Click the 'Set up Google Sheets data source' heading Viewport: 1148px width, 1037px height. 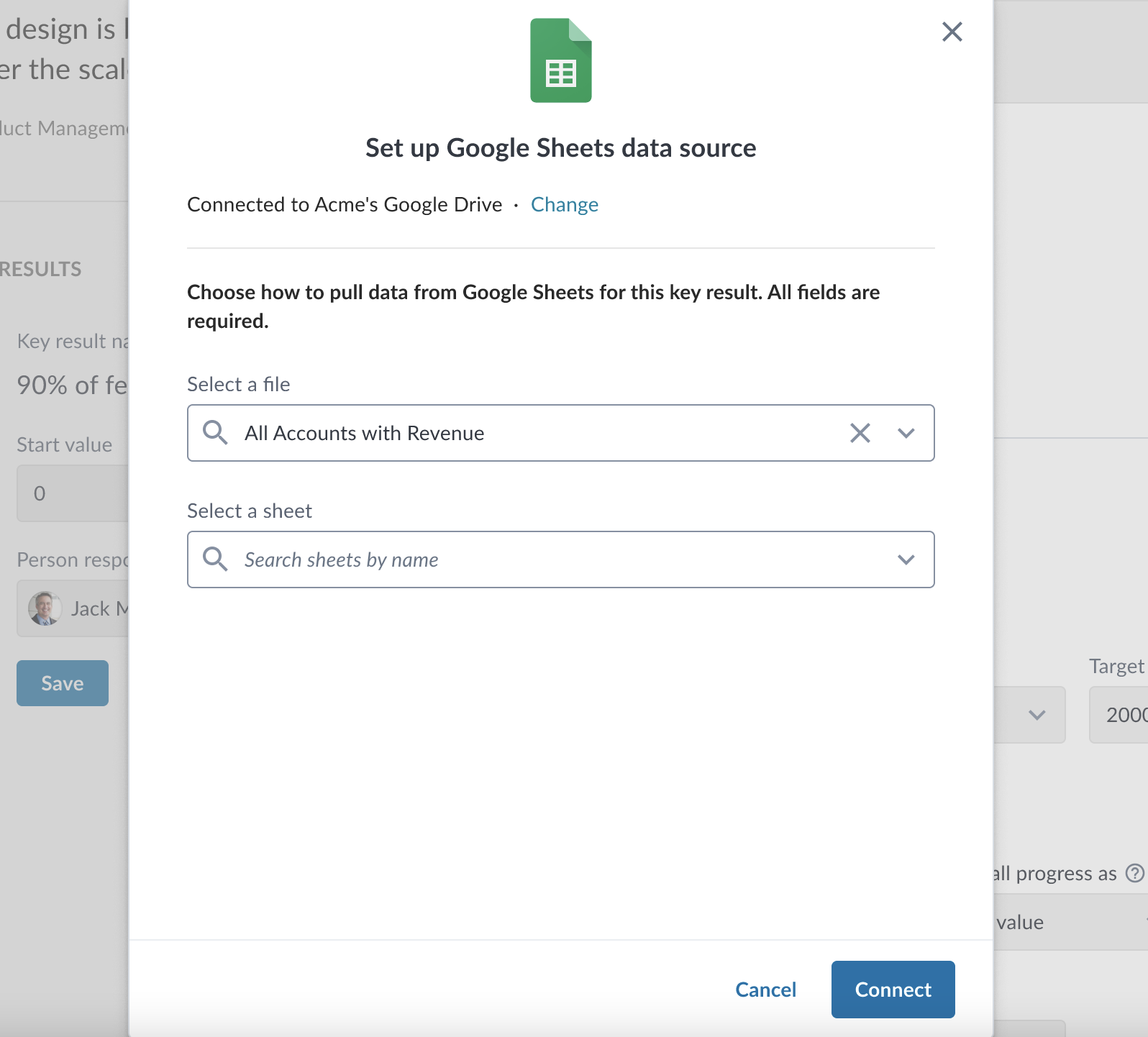click(561, 148)
